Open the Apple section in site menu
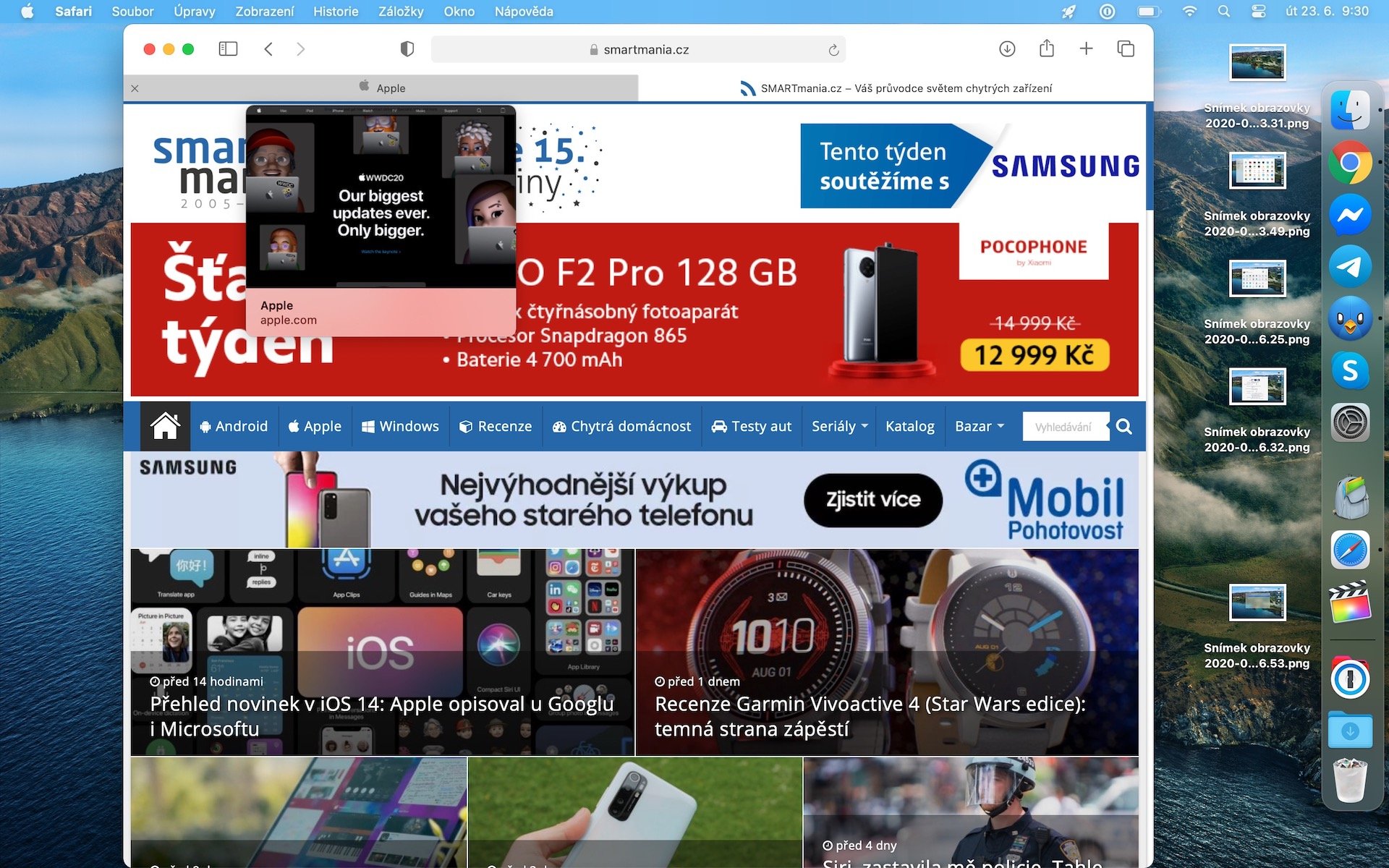Image resolution: width=1389 pixels, height=868 pixels. tap(315, 426)
